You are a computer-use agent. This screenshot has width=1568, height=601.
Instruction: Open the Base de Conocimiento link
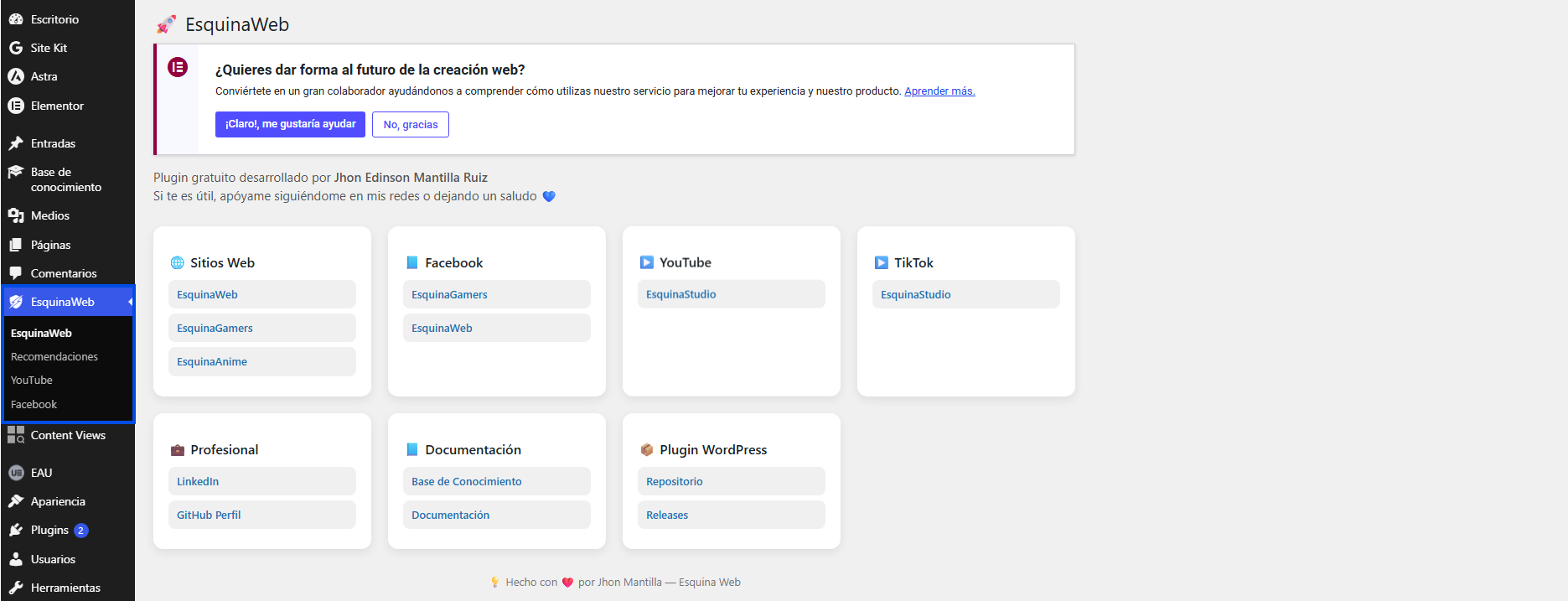click(x=497, y=481)
